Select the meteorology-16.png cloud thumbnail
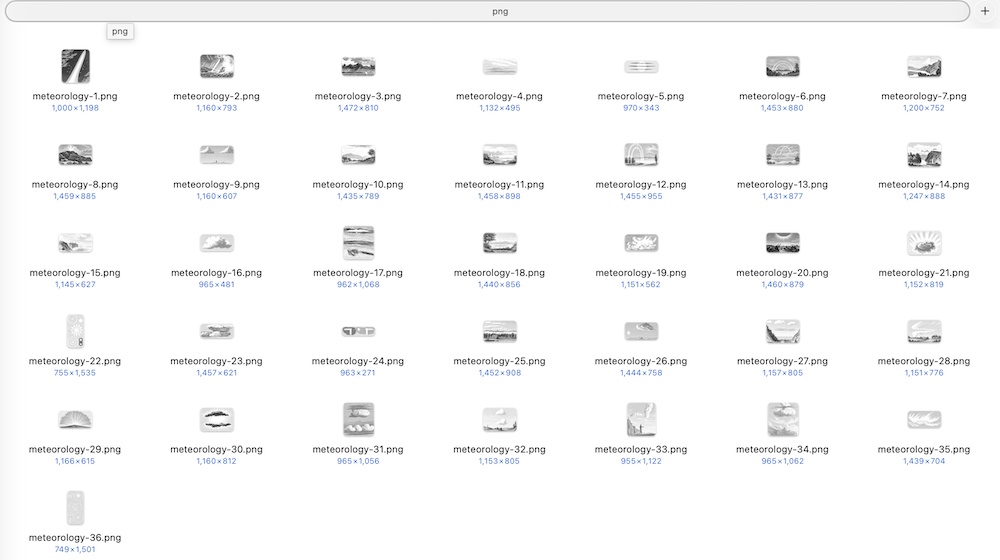The height and width of the screenshot is (560, 1000). coord(217,243)
